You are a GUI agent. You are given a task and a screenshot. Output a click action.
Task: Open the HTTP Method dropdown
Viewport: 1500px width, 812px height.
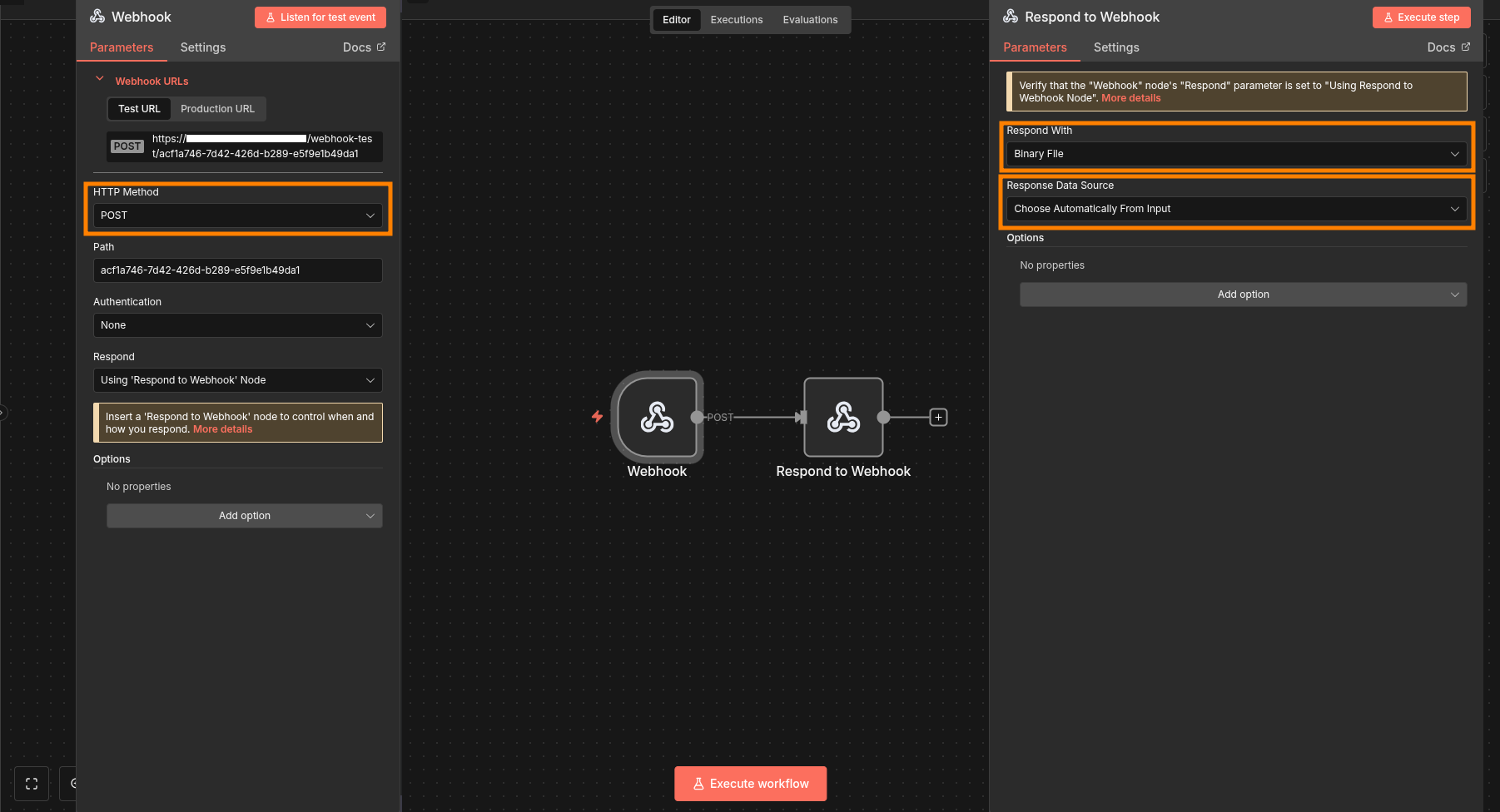click(x=237, y=215)
